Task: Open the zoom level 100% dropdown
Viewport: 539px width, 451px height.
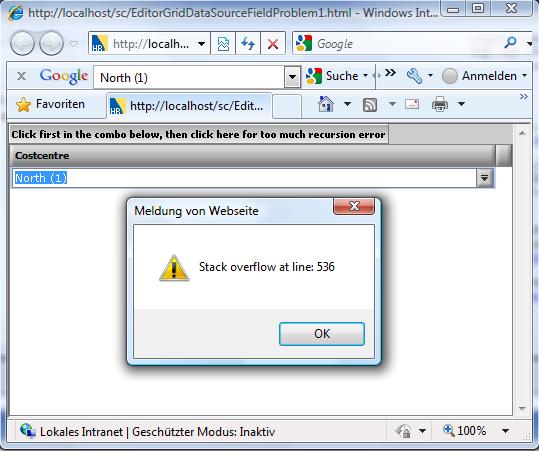Action: click(505, 431)
